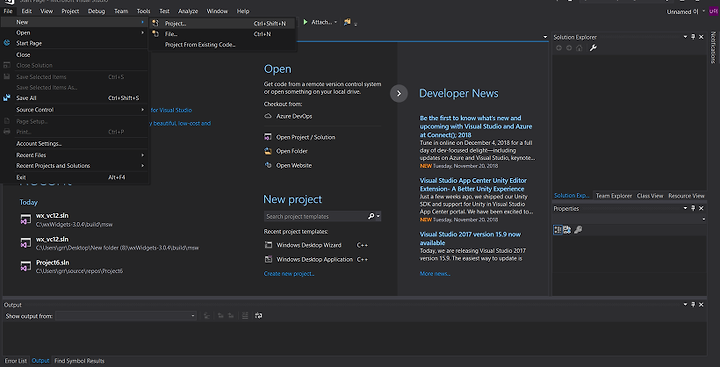Screen dimensions: 720x367
Task: Open the More news link
Action: click(x=435, y=274)
